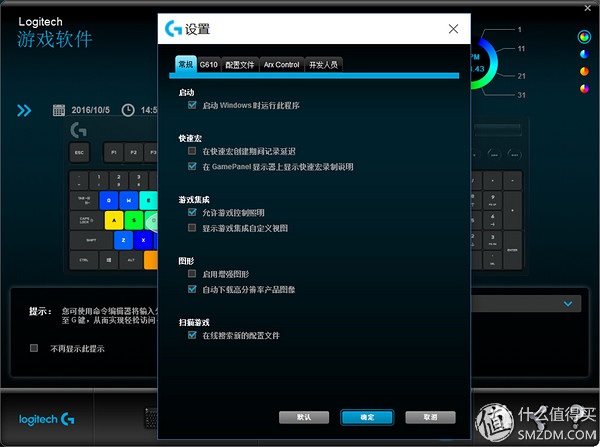This screenshot has height=447, width=600.
Task: Click the calendar icon beside 2016/10/5
Action: [x=59, y=110]
